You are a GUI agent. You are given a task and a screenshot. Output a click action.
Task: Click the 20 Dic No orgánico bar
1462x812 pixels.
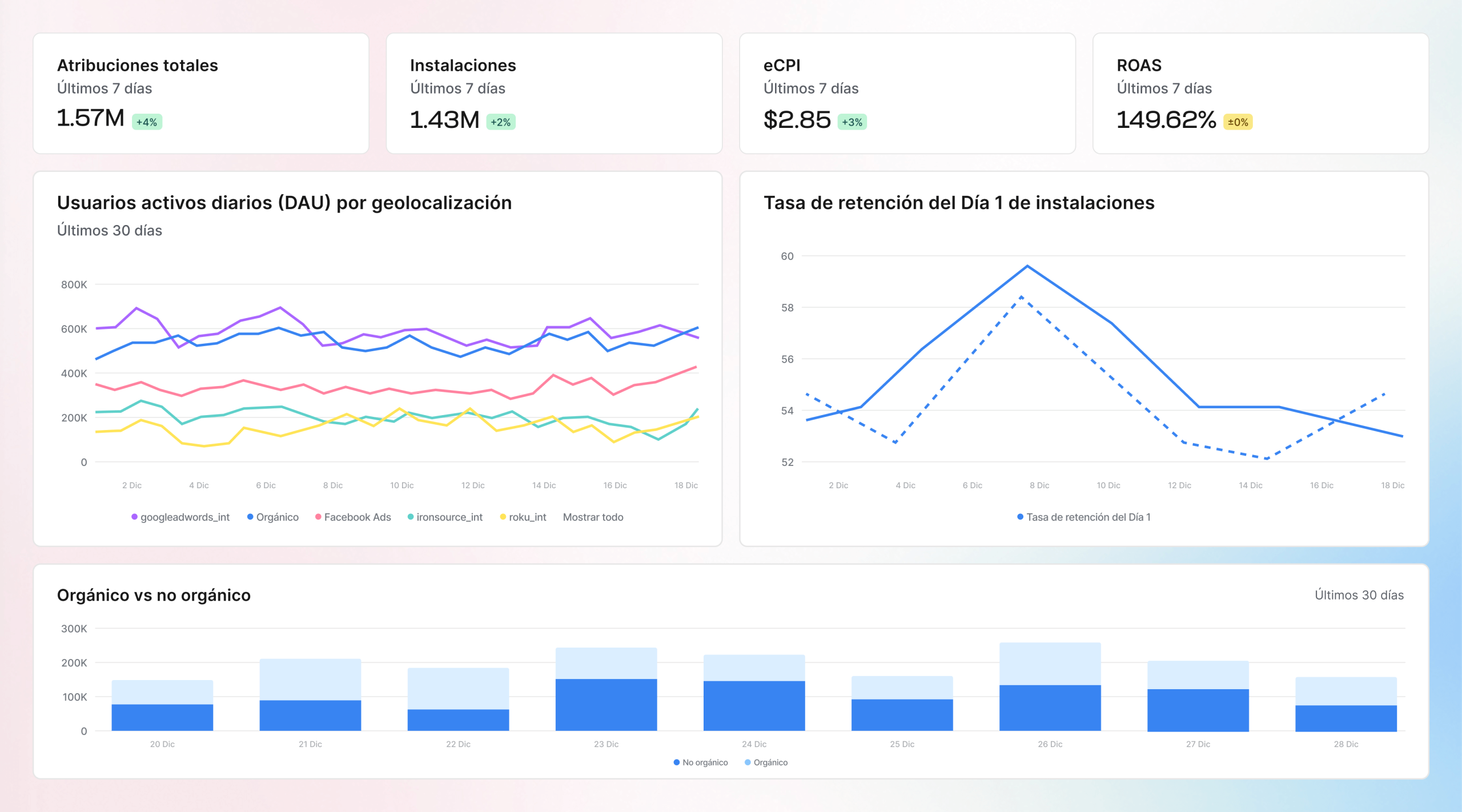(162, 717)
